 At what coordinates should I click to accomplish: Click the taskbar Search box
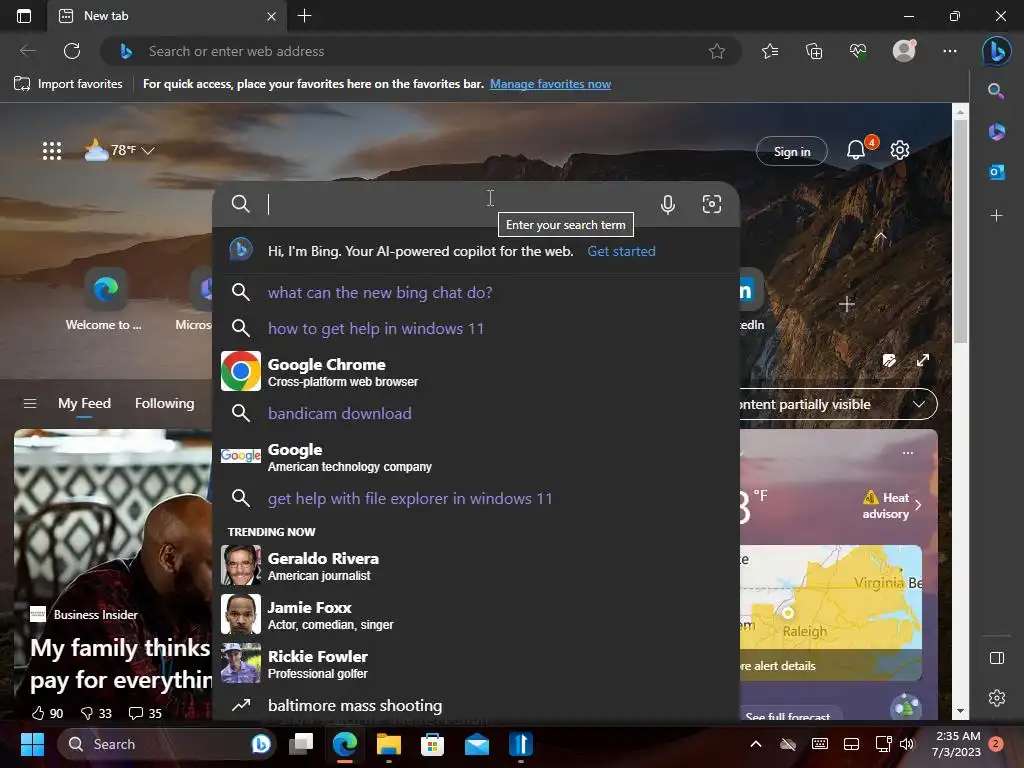[166, 744]
